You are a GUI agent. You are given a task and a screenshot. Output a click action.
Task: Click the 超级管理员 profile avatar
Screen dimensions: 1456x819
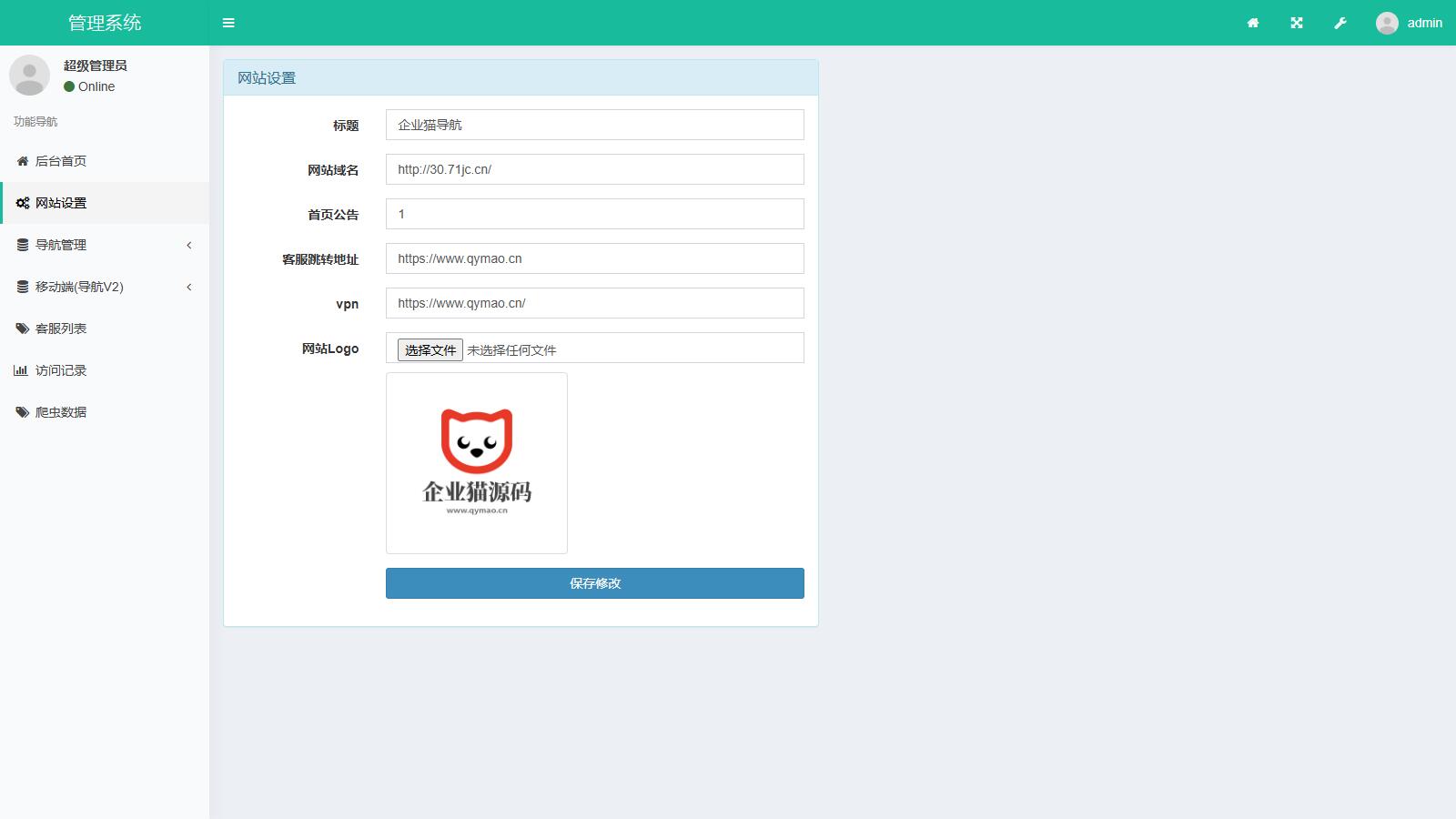tap(29, 75)
